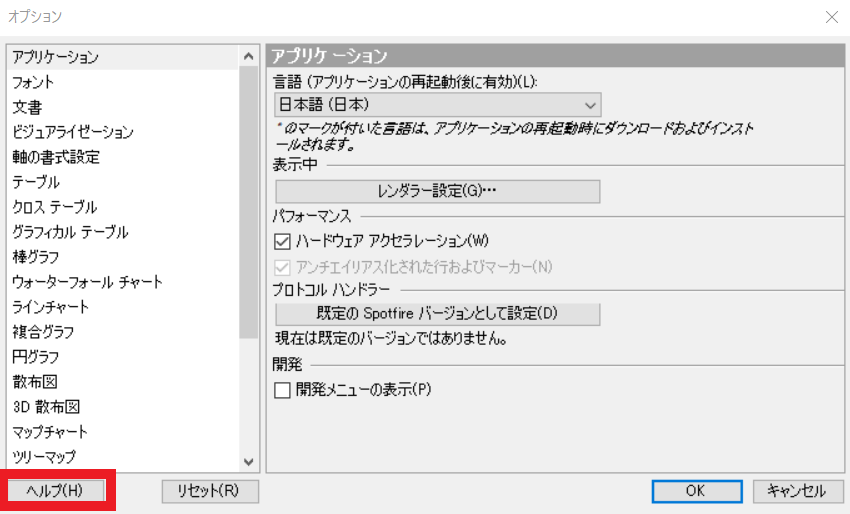Select ツリーマップ in the list
Viewport: 850px width, 514px height.
(x=123, y=456)
